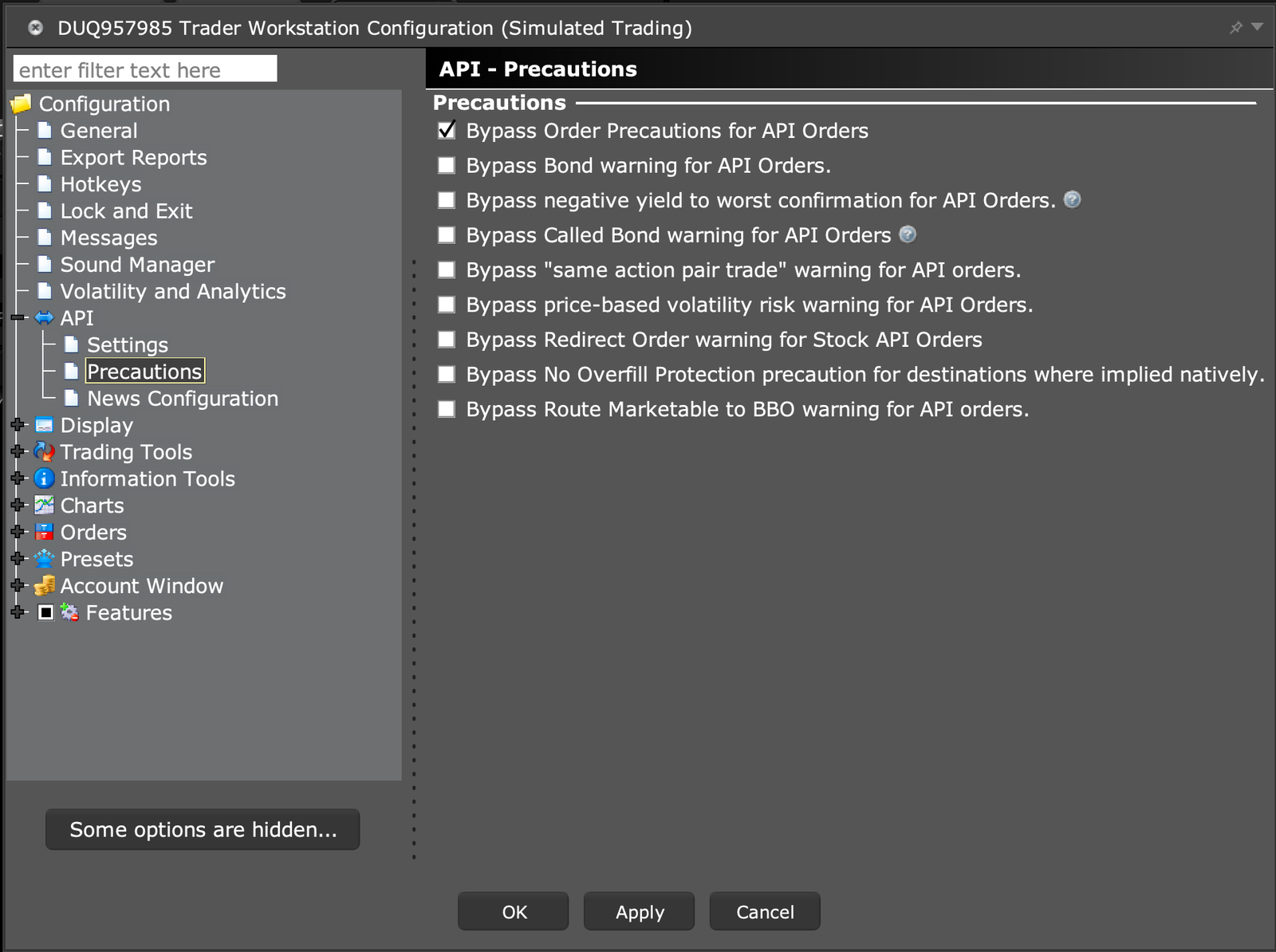Click the News Configuration page icon
The width and height of the screenshot is (1276, 952).
point(72,398)
